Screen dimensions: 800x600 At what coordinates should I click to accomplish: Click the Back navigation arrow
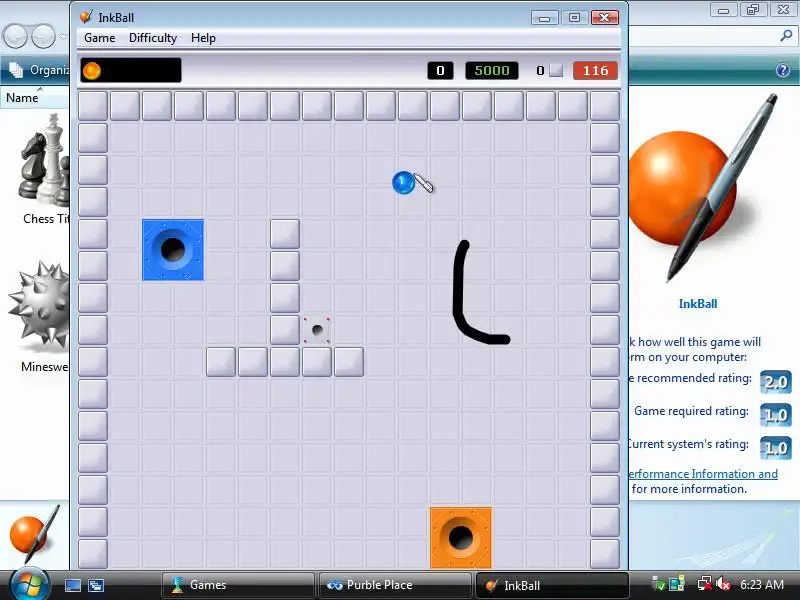click(15, 37)
